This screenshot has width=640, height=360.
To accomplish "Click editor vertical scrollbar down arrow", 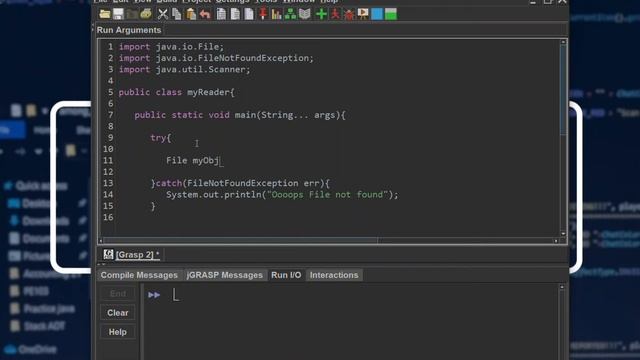I will pyautogui.click(x=563, y=233).
